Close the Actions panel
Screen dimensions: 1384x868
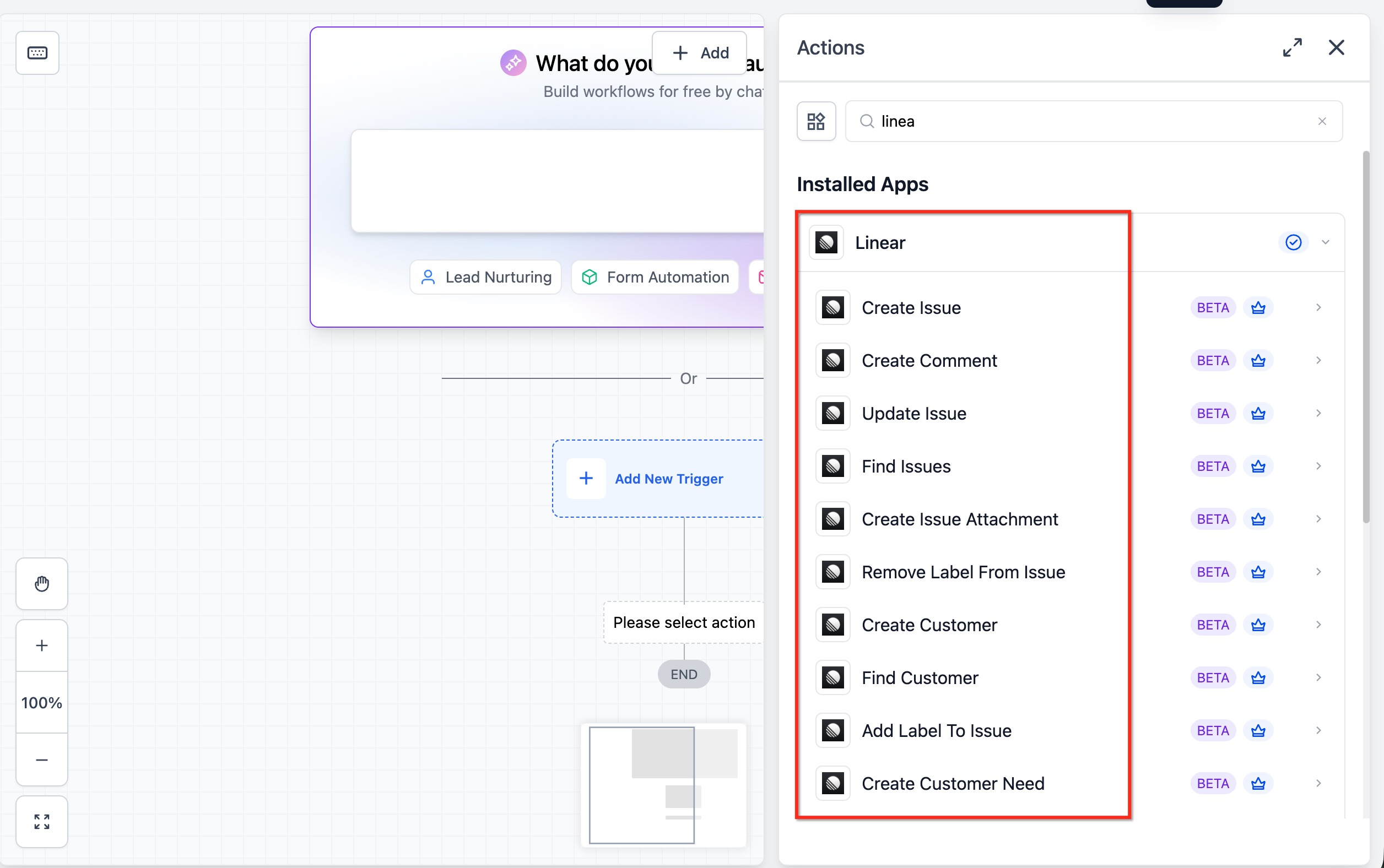tap(1336, 48)
